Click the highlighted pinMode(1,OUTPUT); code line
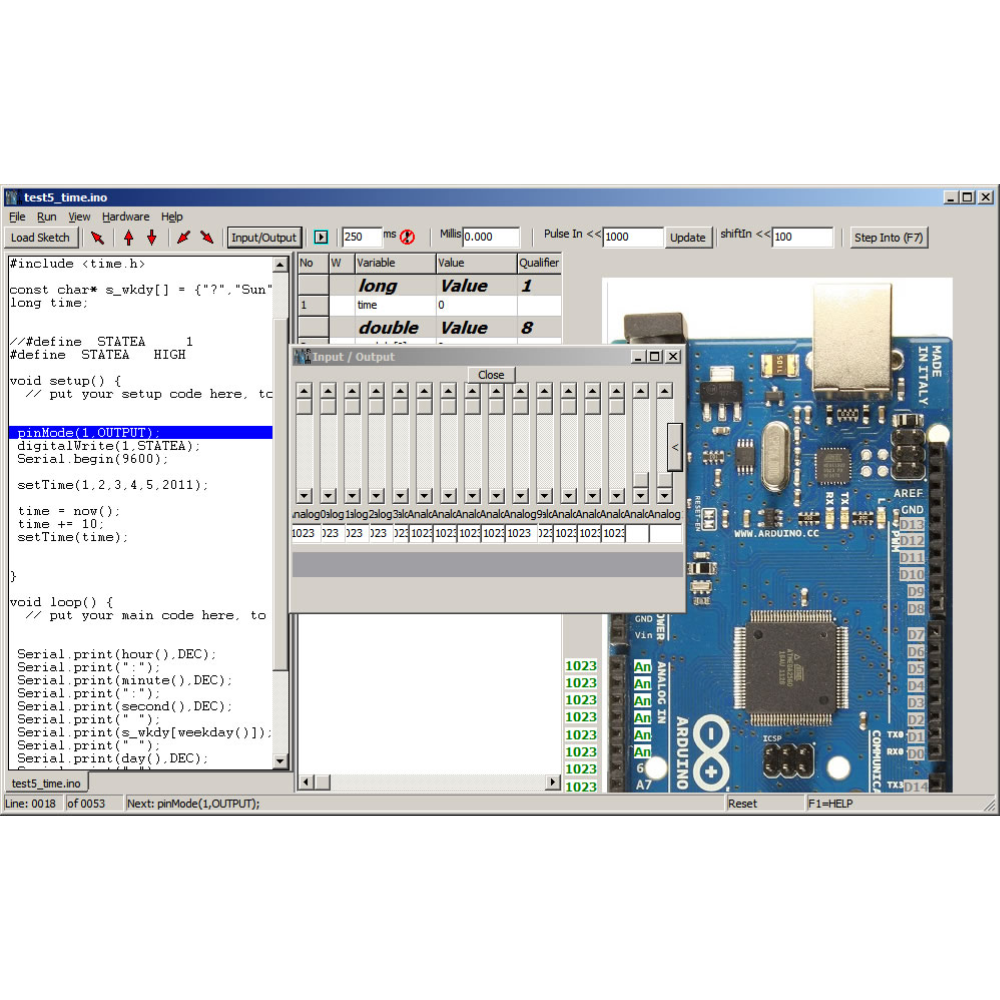Image resolution: width=1000 pixels, height=1000 pixels. (141, 432)
